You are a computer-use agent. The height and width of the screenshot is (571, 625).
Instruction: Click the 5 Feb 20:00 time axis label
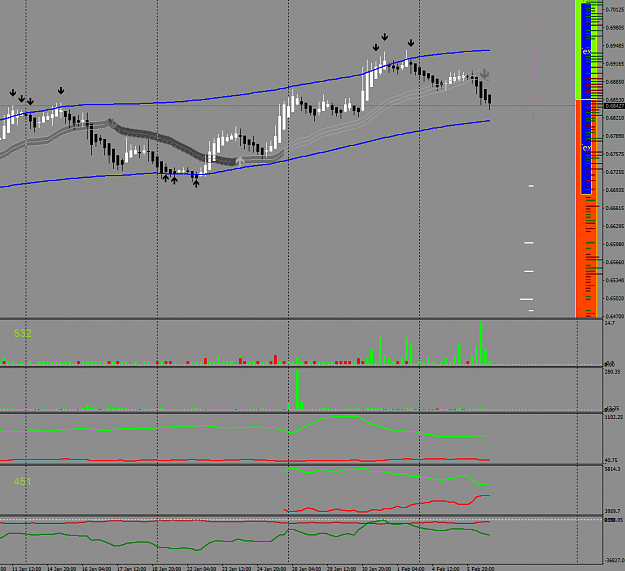pos(480,569)
